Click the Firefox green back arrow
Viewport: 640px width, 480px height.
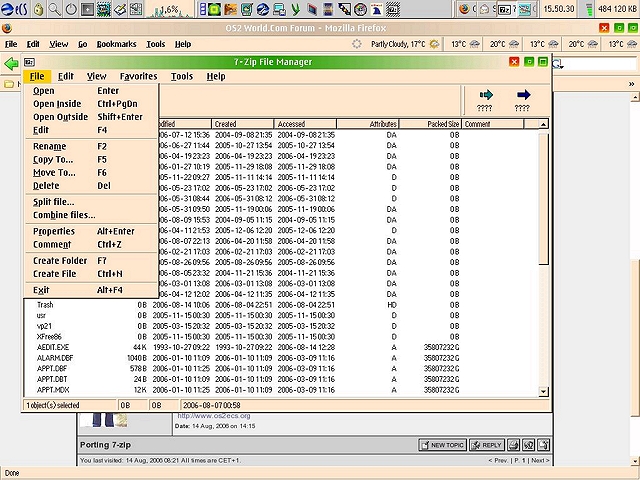11,63
